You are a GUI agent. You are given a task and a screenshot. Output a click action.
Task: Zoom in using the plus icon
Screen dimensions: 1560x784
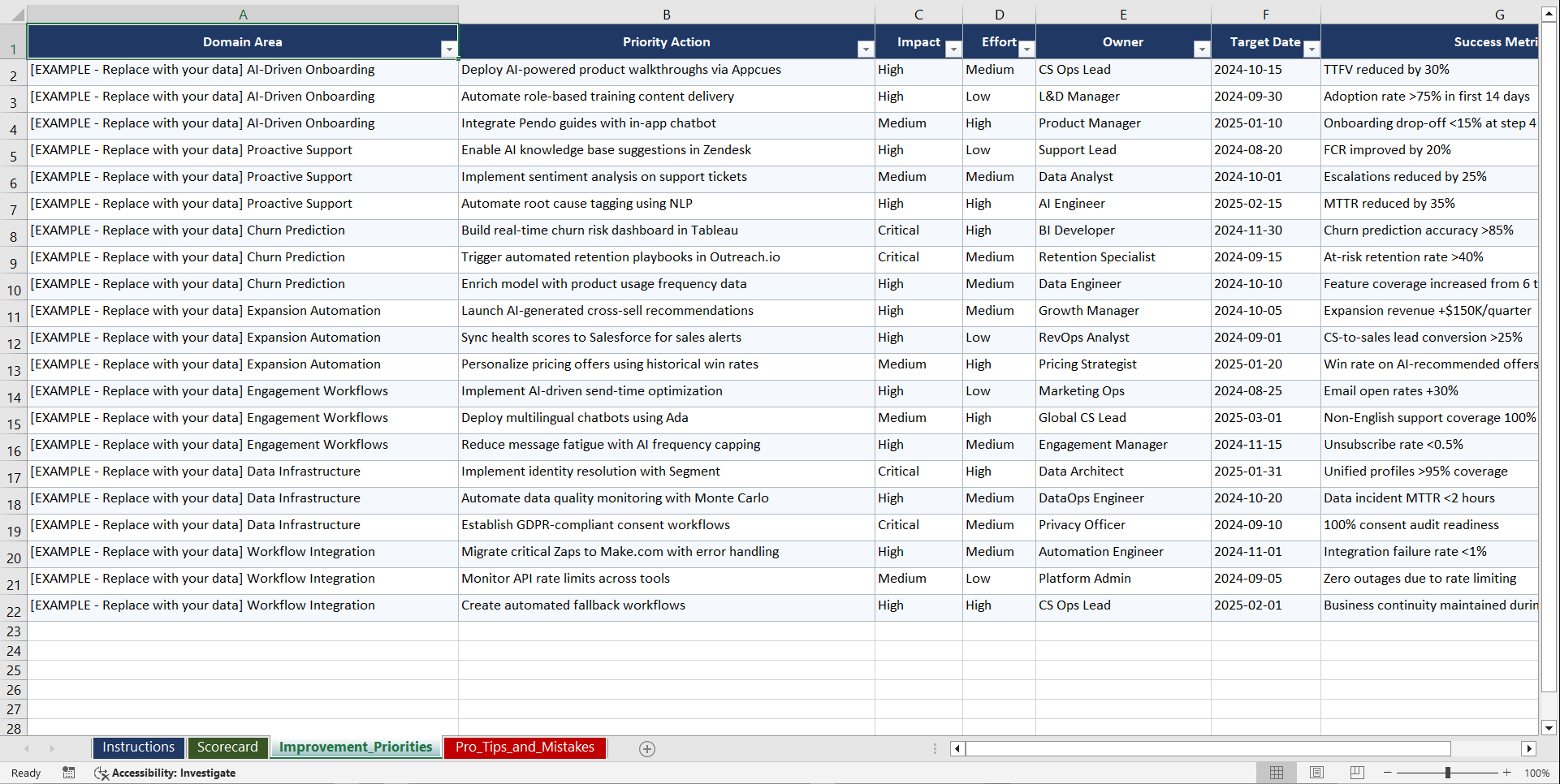(x=1507, y=773)
